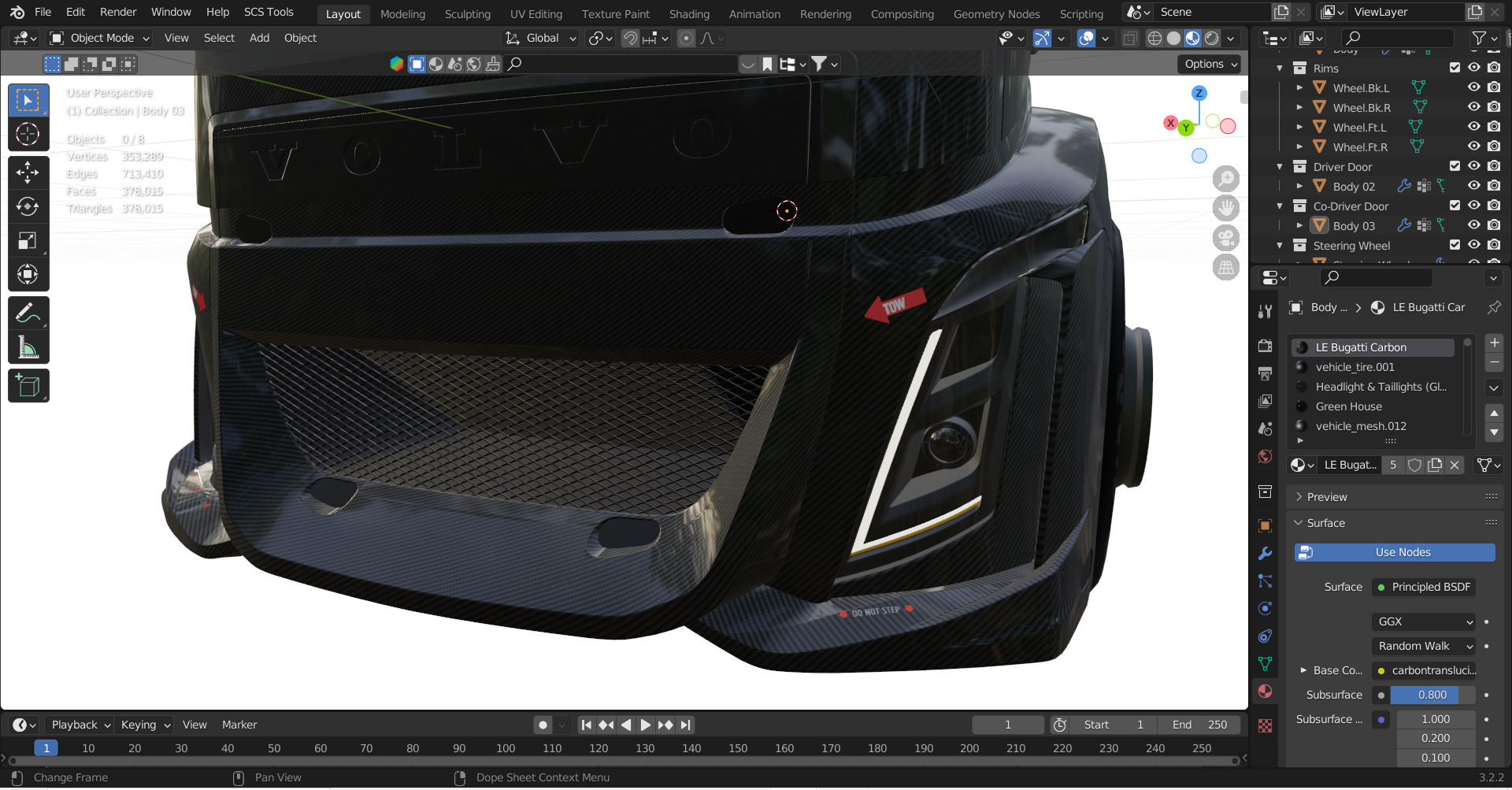
Task: Select the Scale tool
Action: pos(28,240)
